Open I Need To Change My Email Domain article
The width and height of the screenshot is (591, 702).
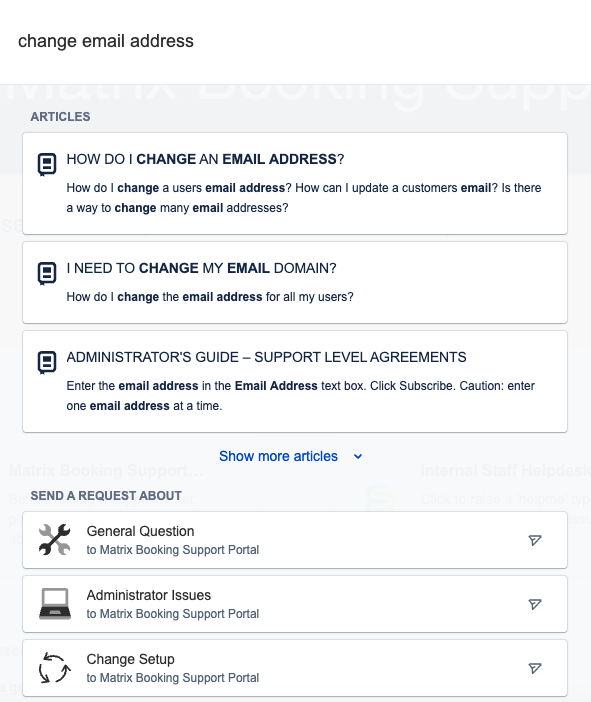coord(295,283)
